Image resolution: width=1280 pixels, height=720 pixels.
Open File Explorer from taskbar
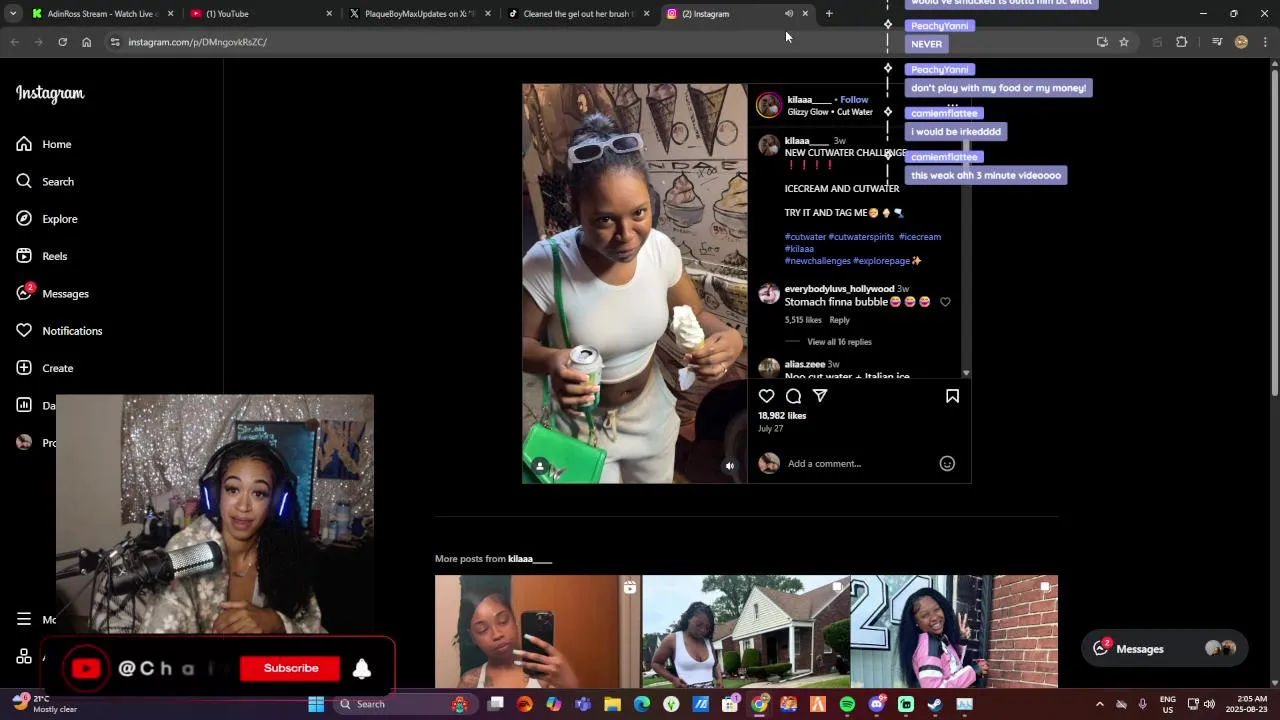[x=612, y=704]
